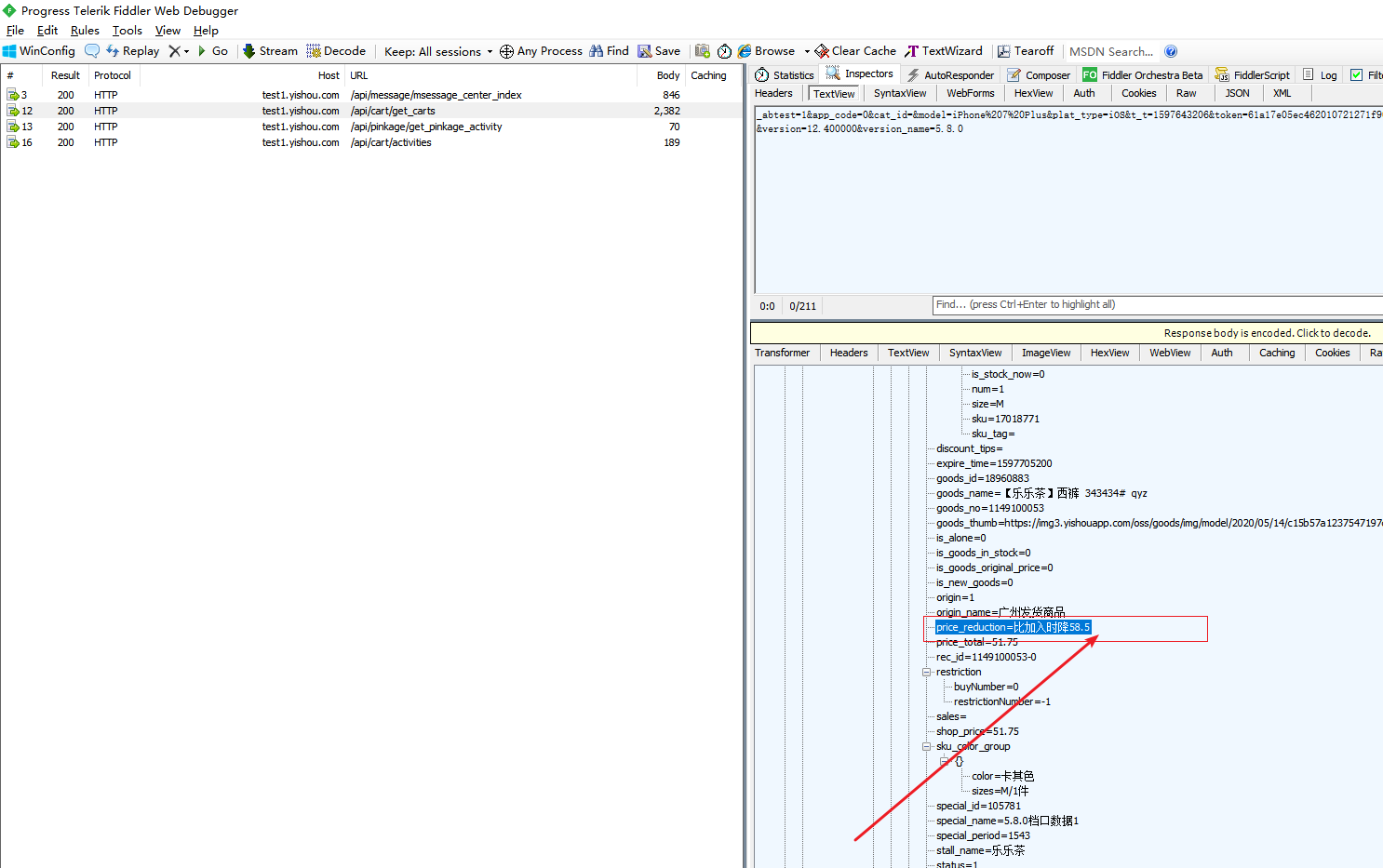The image size is (1383, 868).
Task: Sort sessions by Host column header
Action: coord(242,75)
